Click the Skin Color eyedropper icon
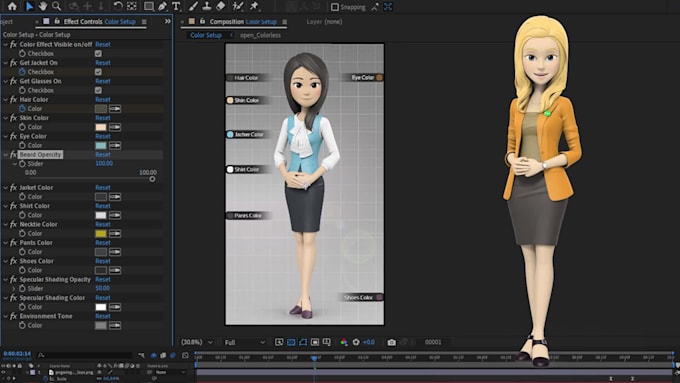Viewport: 680px width, 383px height. pyautogui.click(x=115, y=127)
